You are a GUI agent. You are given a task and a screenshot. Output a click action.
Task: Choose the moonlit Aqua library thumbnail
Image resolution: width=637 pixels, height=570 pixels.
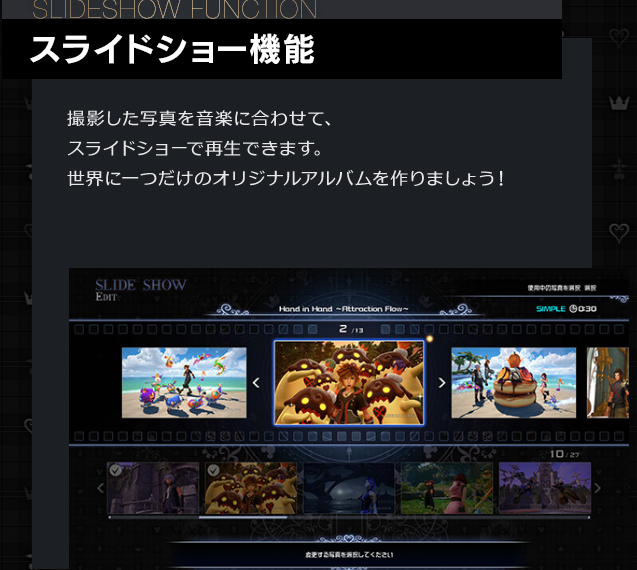pos(349,488)
